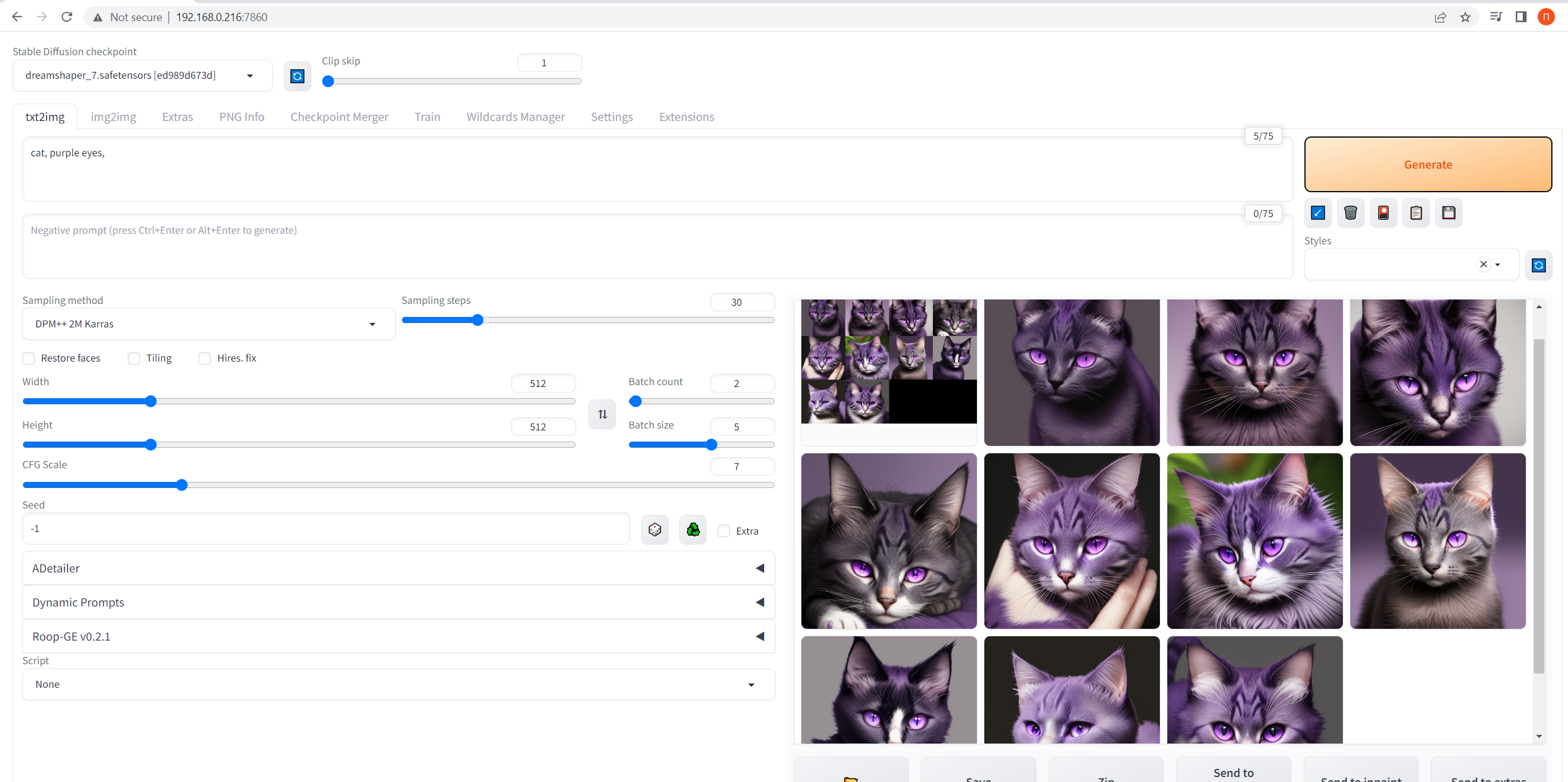Clear selected styles X icon
This screenshot has width=1568, height=782.
1484,264
